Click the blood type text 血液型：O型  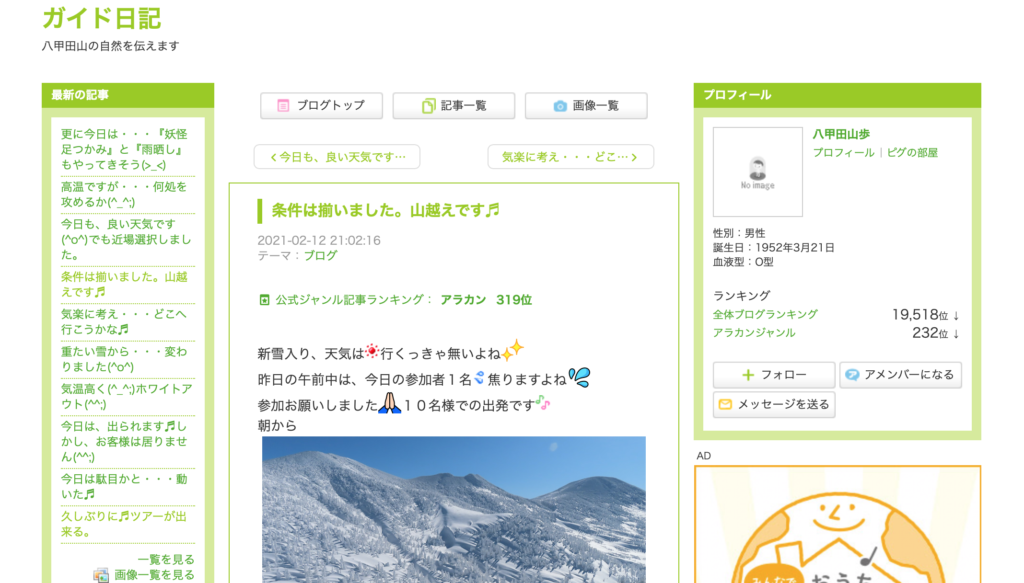point(743,262)
